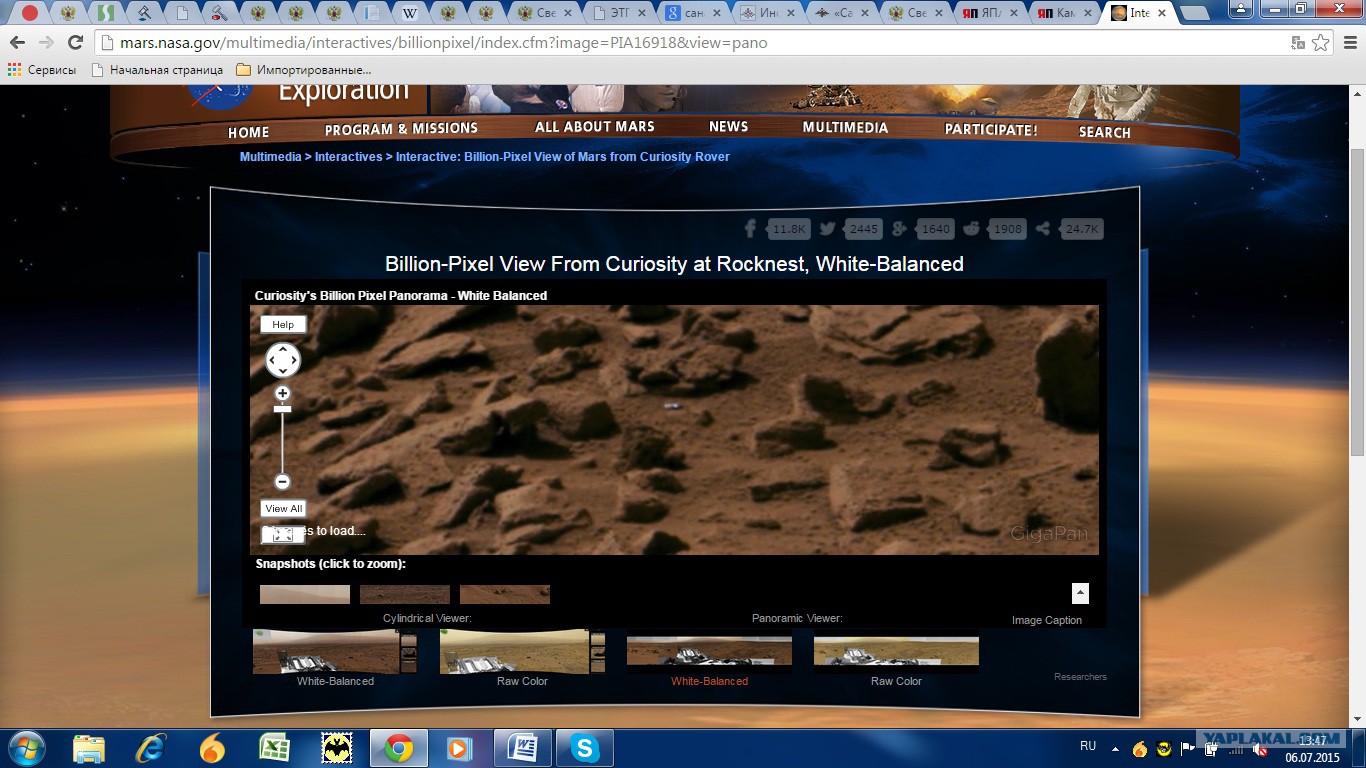Reload the page with the refresh icon

[x=75, y=43]
